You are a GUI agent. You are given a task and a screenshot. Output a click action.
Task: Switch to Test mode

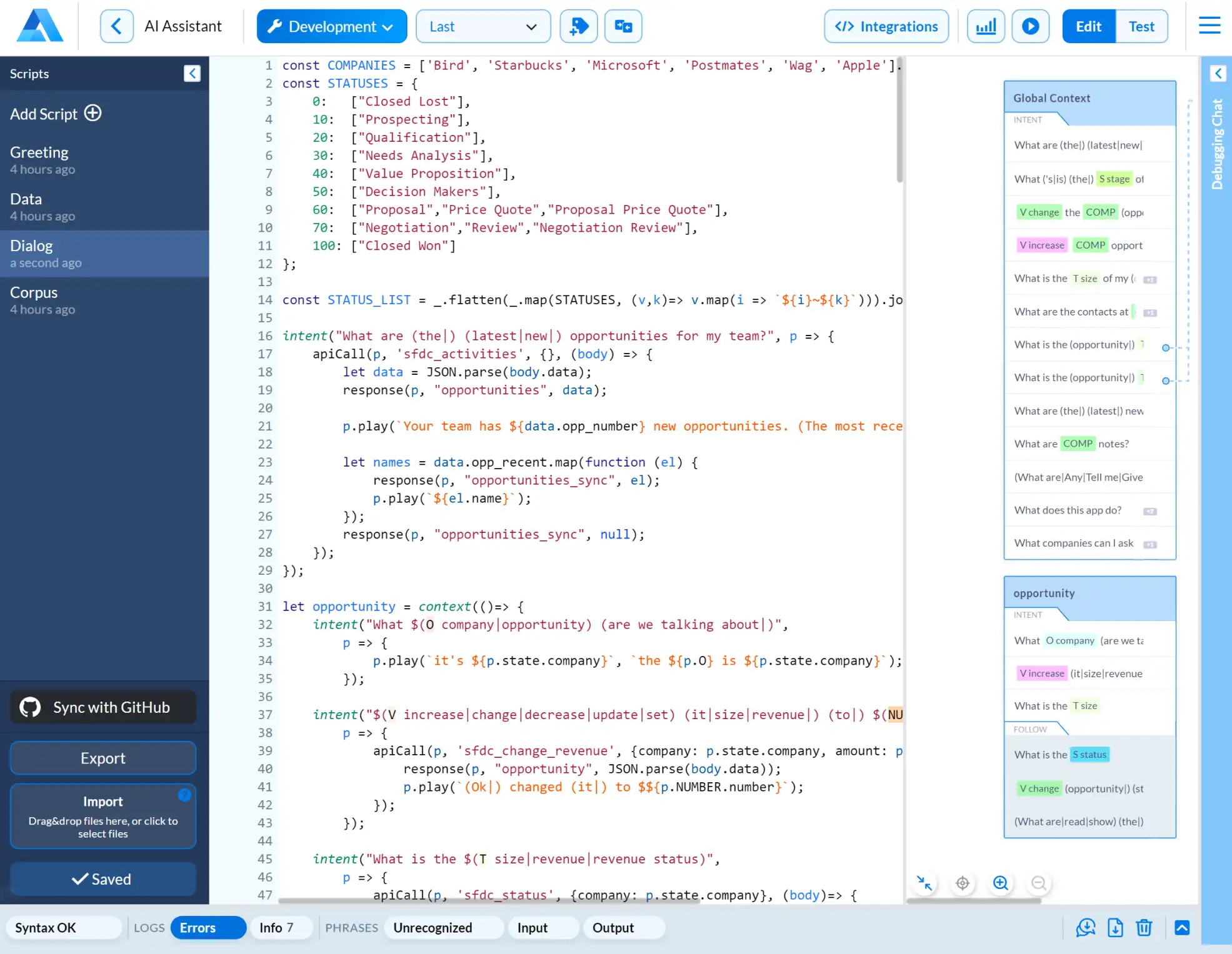tap(1141, 26)
